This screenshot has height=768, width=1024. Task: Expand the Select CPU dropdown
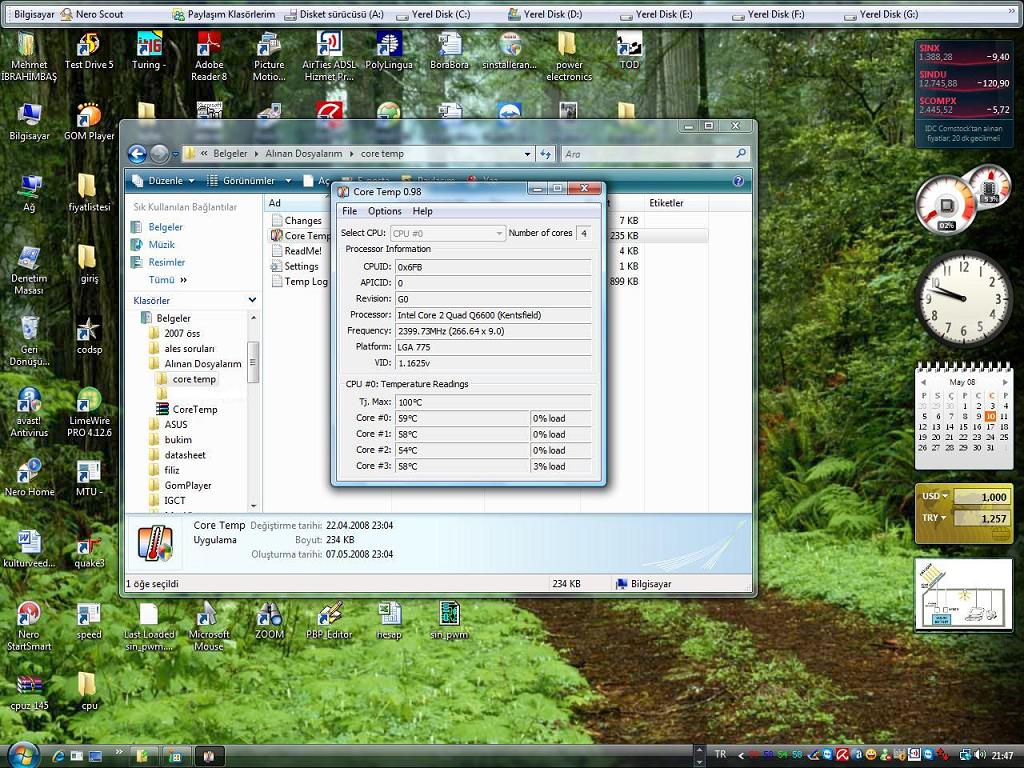(447, 233)
